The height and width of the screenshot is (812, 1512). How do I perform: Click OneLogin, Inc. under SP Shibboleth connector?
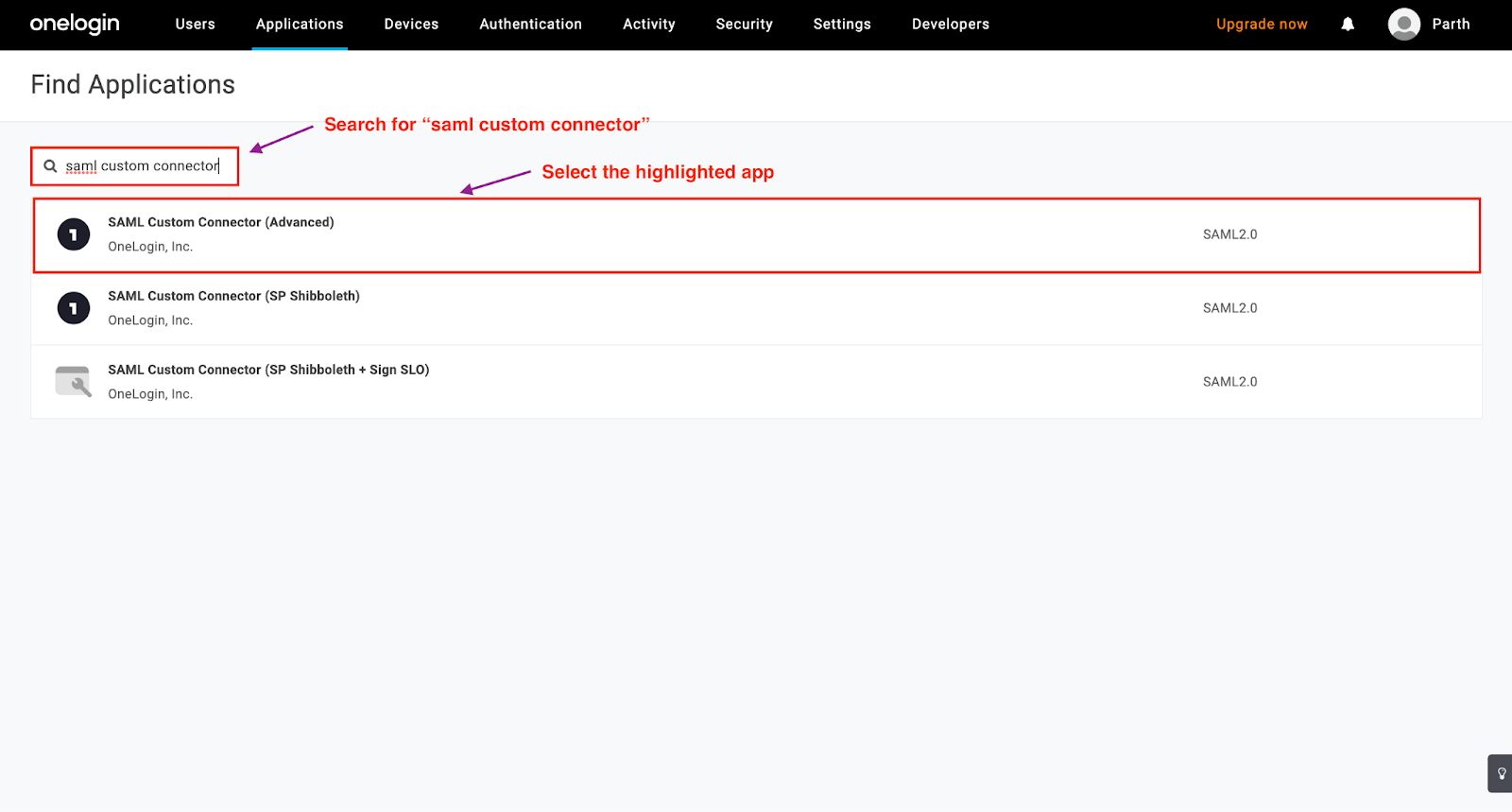click(x=150, y=320)
